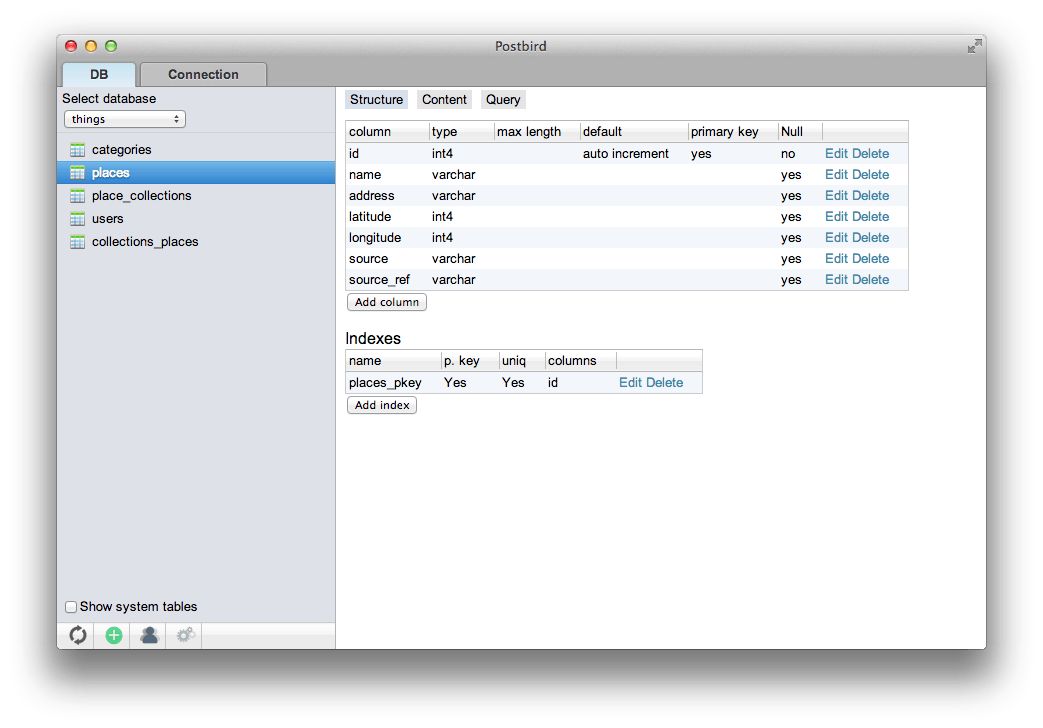
Task: Click the table icon next to place_collections
Action: click(x=77, y=195)
